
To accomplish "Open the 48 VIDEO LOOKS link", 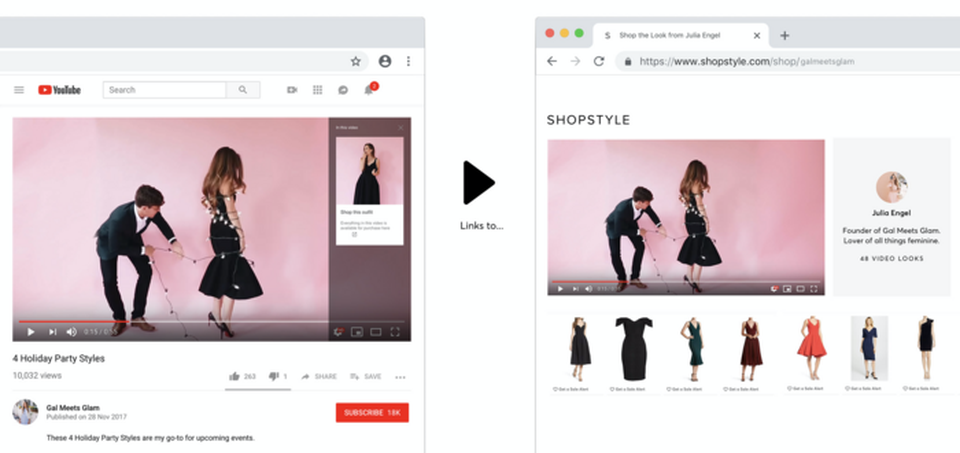I will click(891, 259).
